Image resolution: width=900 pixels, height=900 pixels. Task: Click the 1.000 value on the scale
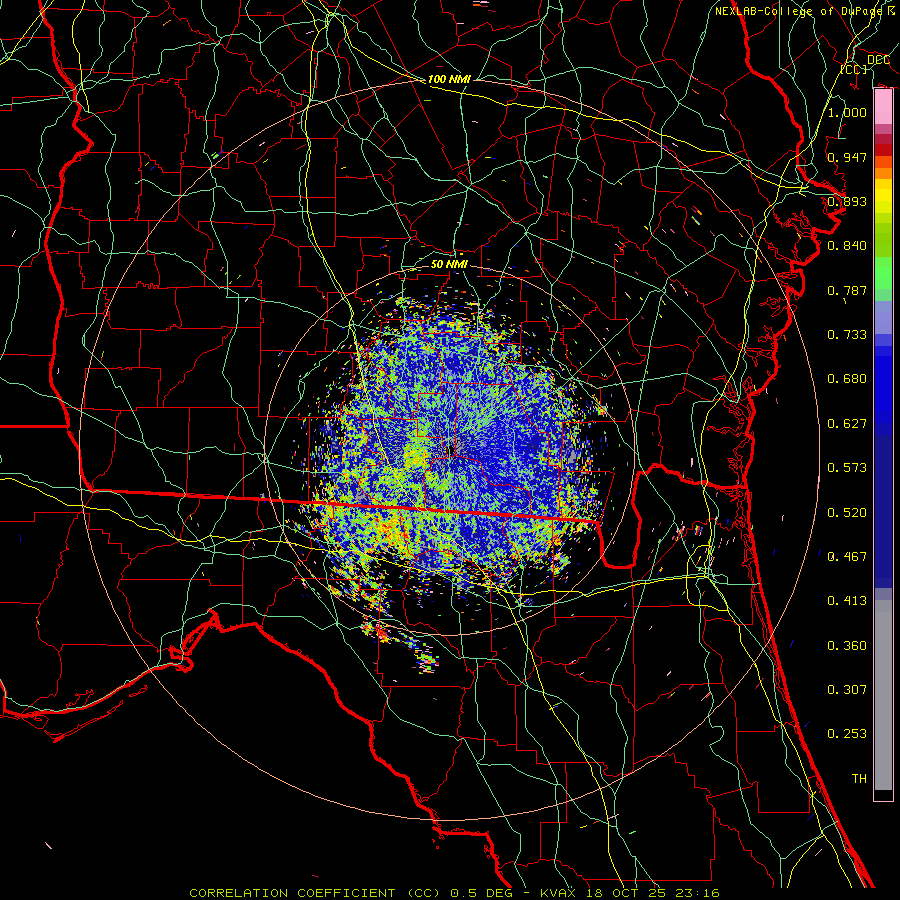(x=847, y=112)
